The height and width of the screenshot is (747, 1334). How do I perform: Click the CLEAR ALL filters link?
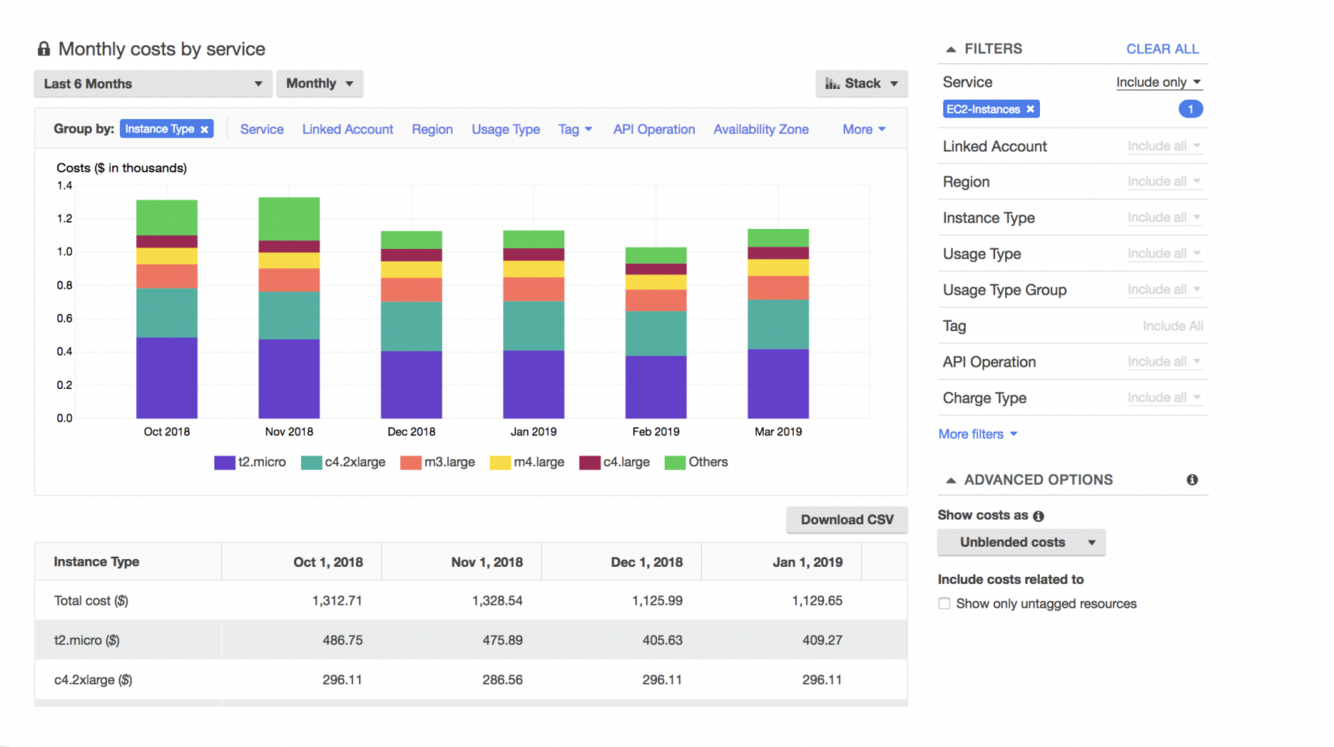1162,49
